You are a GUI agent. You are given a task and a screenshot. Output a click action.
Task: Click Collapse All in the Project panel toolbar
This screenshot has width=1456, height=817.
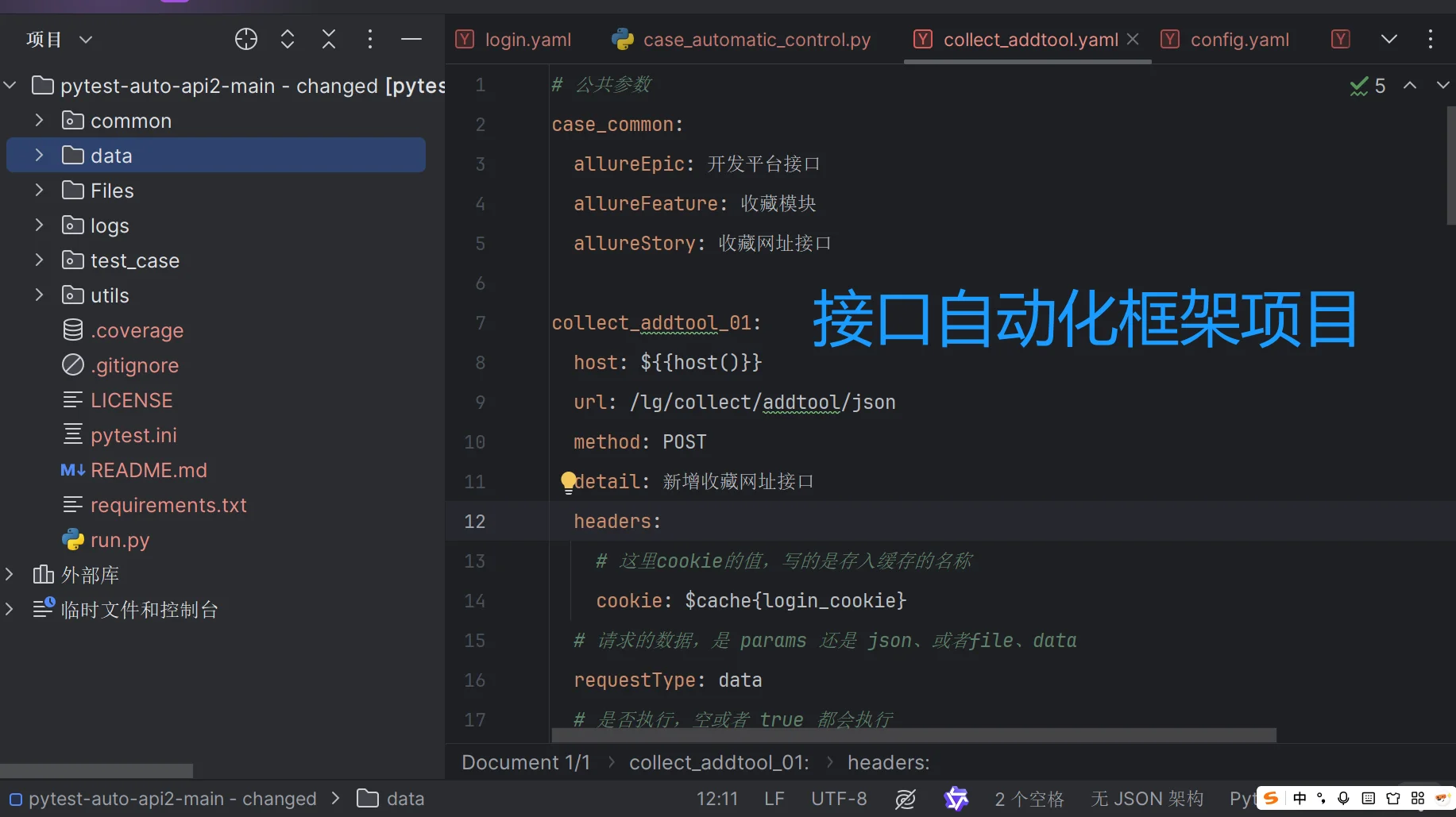click(x=328, y=38)
